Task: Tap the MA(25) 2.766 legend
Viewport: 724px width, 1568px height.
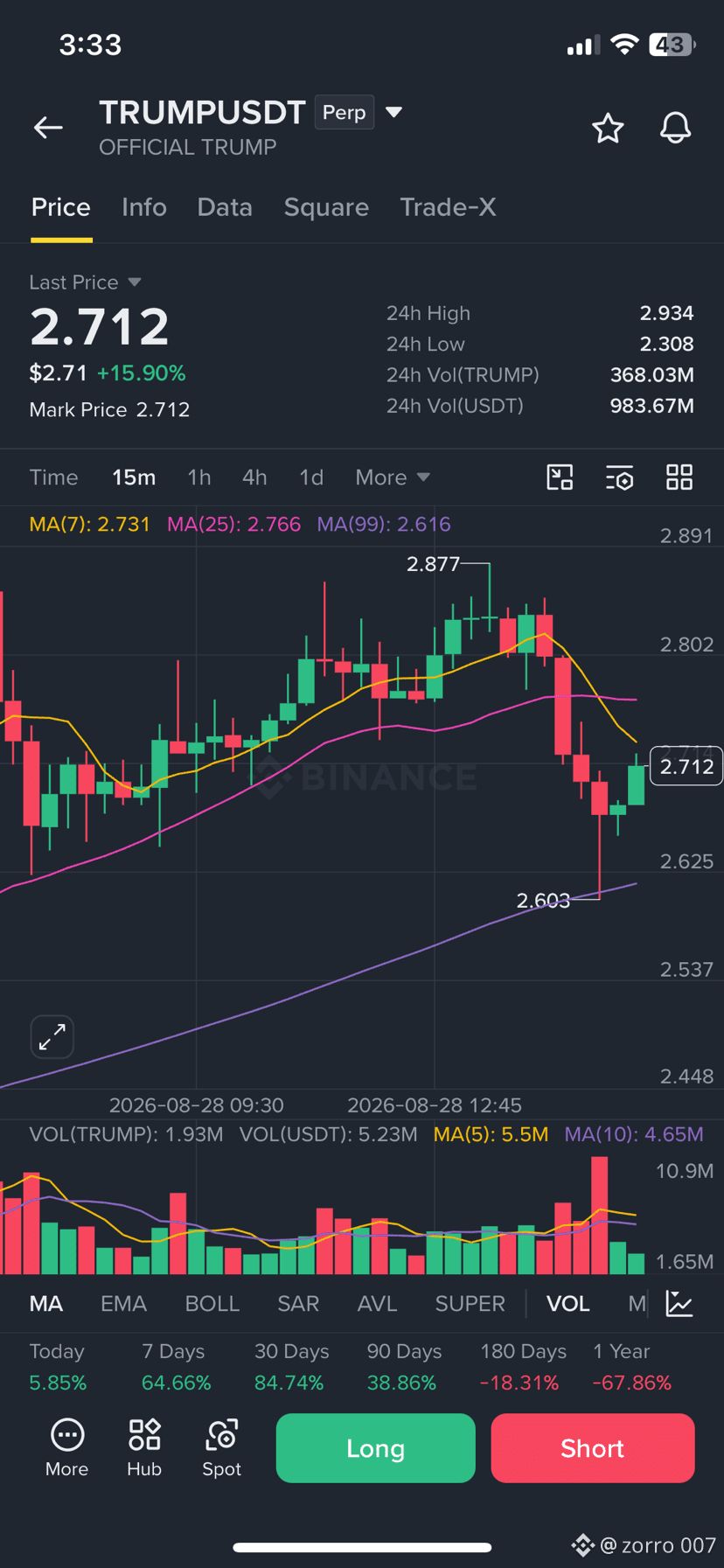Action: (233, 525)
